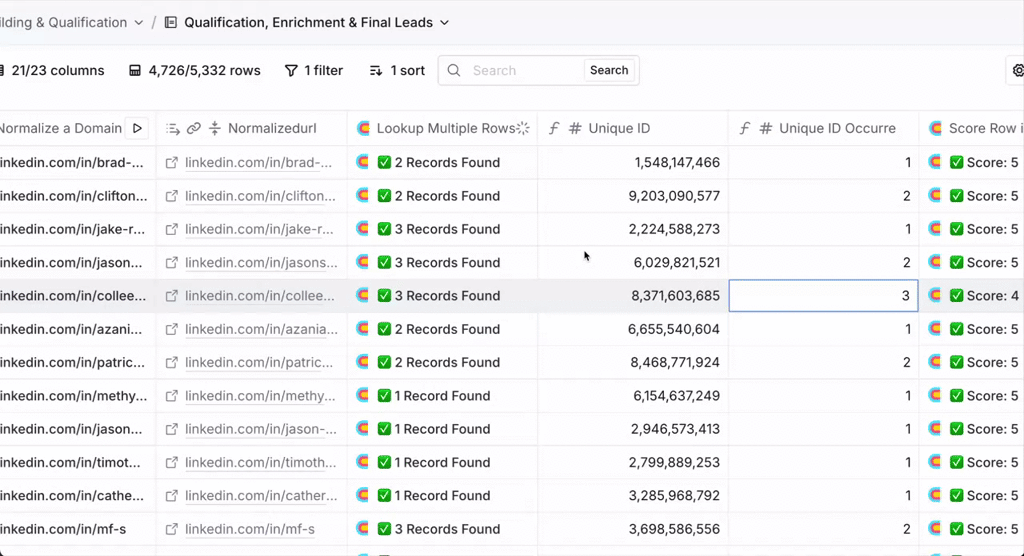1024x556 pixels.
Task: Click green check beside Score: 4
Action: point(956,296)
